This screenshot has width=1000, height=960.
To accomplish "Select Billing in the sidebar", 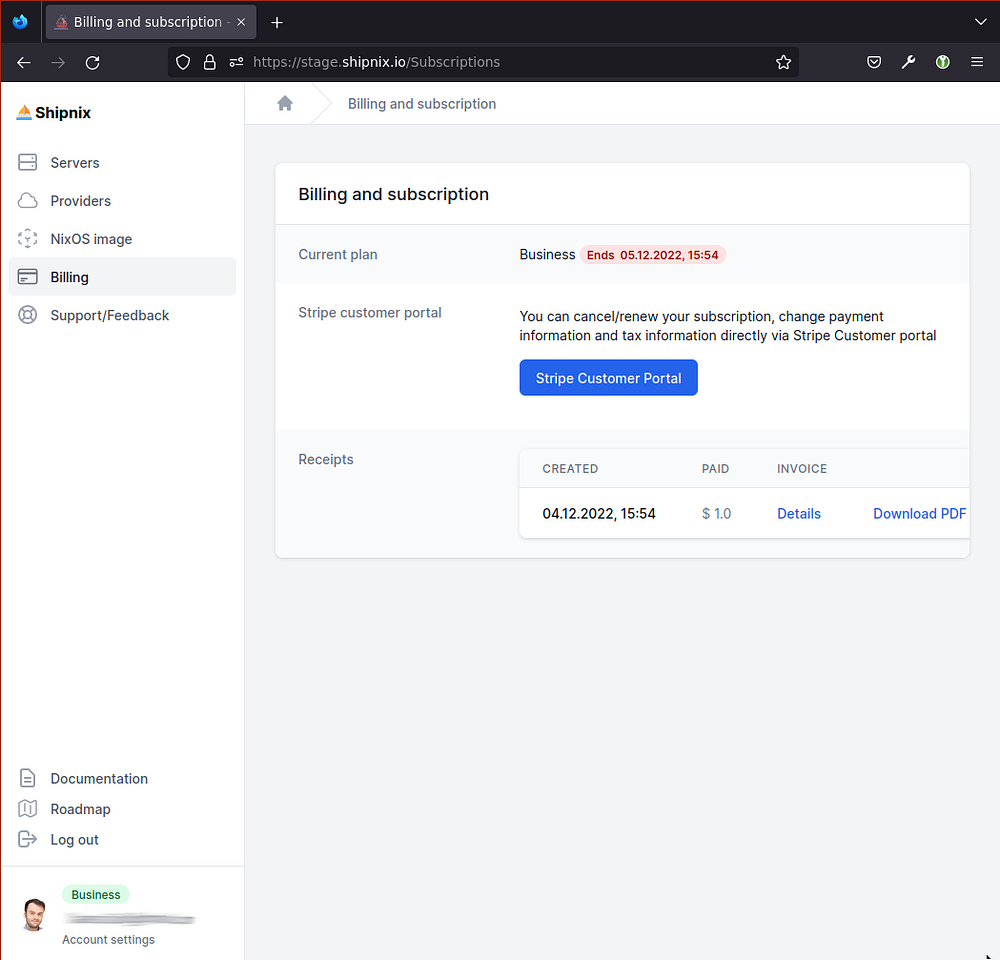I will coord(122,277).
